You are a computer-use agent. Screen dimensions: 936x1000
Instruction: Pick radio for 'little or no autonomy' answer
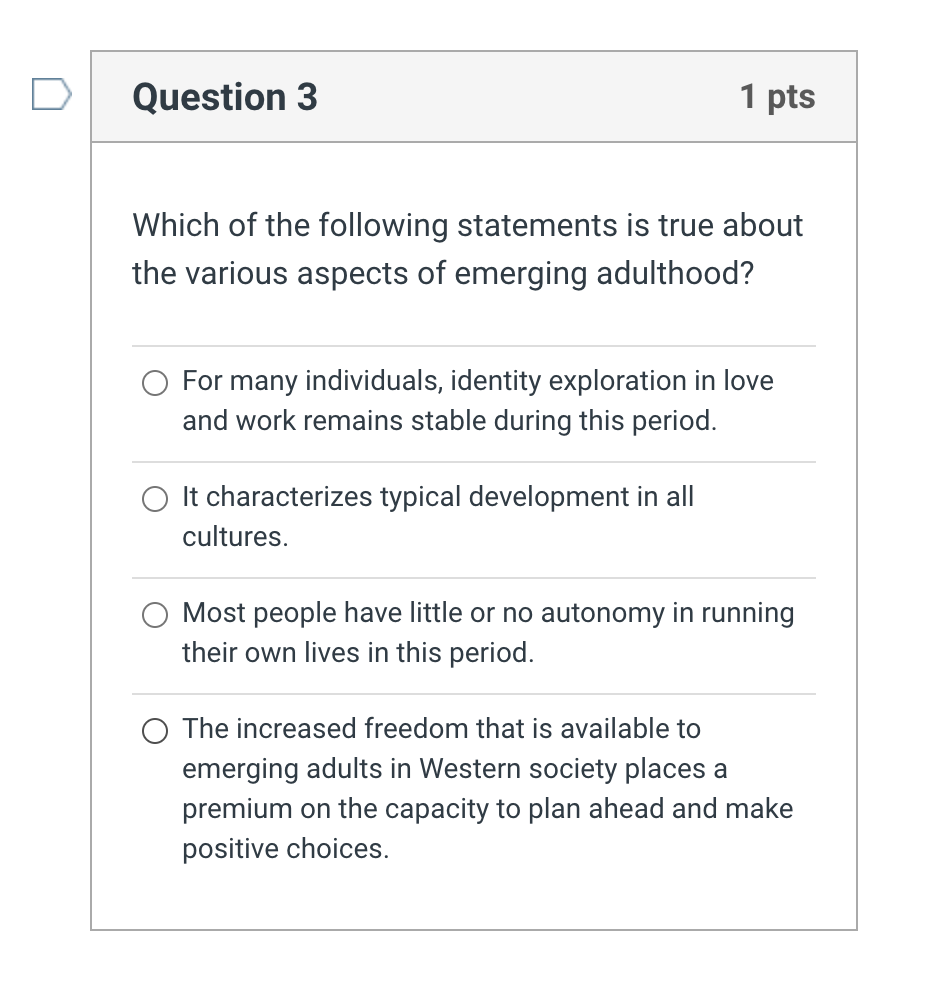click(x=155, y=615)
